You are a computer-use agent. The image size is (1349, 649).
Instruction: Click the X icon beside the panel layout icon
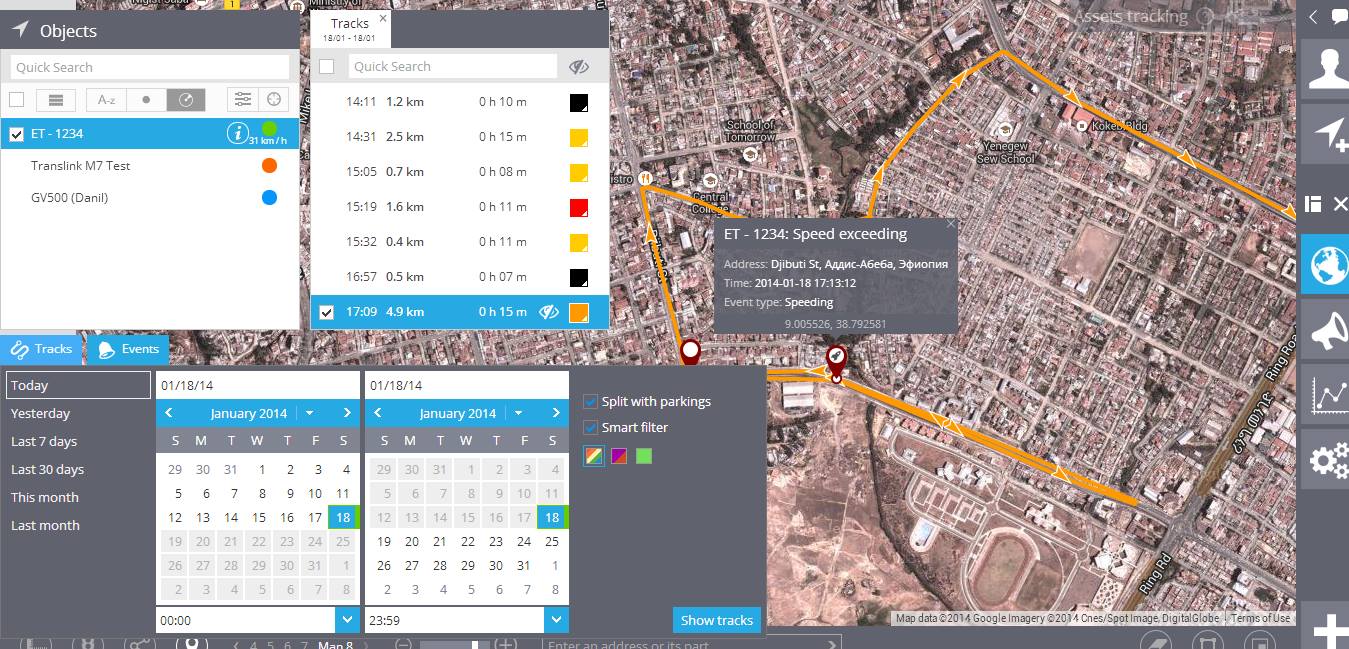(x=1340, y=204)
